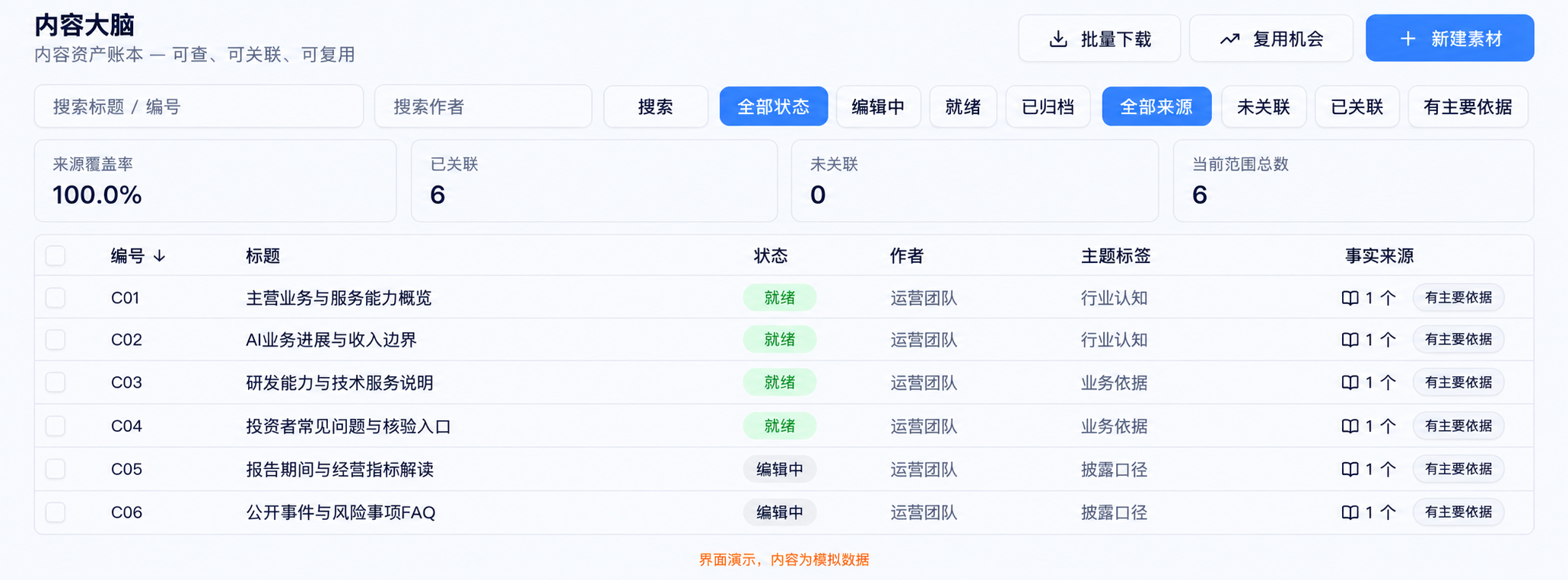Click the book icon in row C05
The image size is (1568, 580).
tap(1350, 469)
